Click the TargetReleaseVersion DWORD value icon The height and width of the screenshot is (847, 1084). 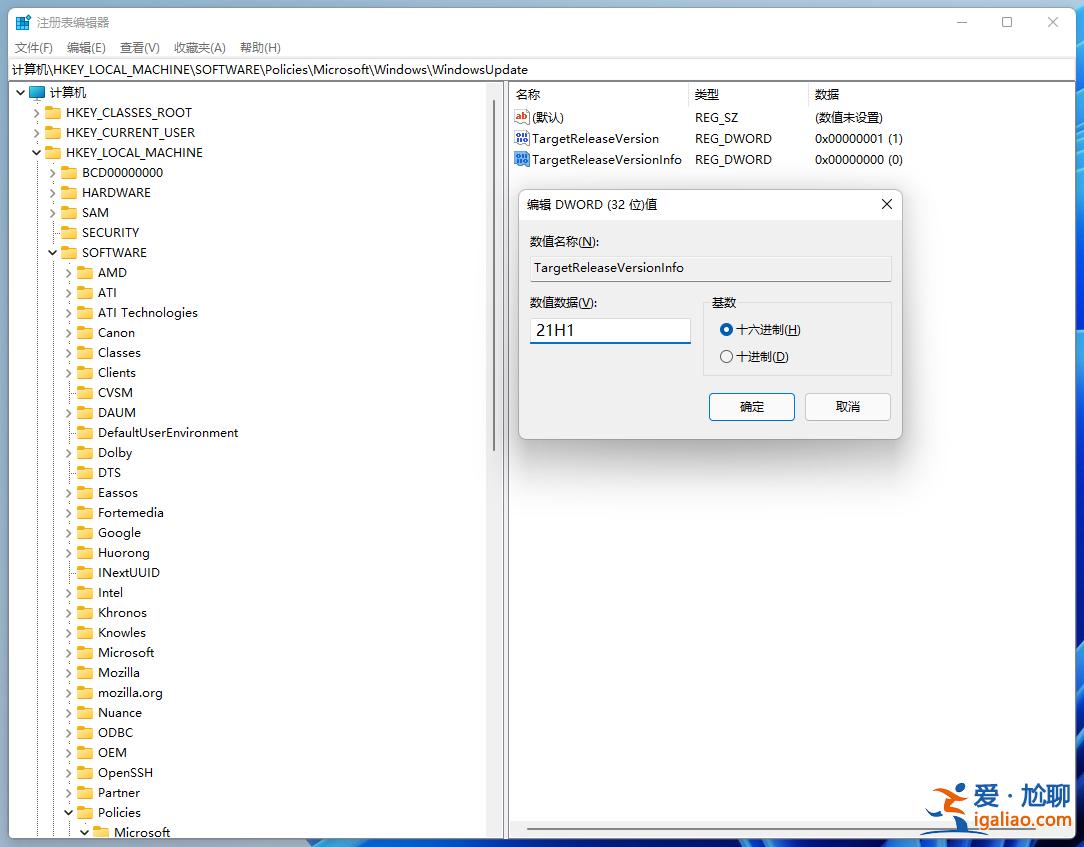(x=523, y=138)
